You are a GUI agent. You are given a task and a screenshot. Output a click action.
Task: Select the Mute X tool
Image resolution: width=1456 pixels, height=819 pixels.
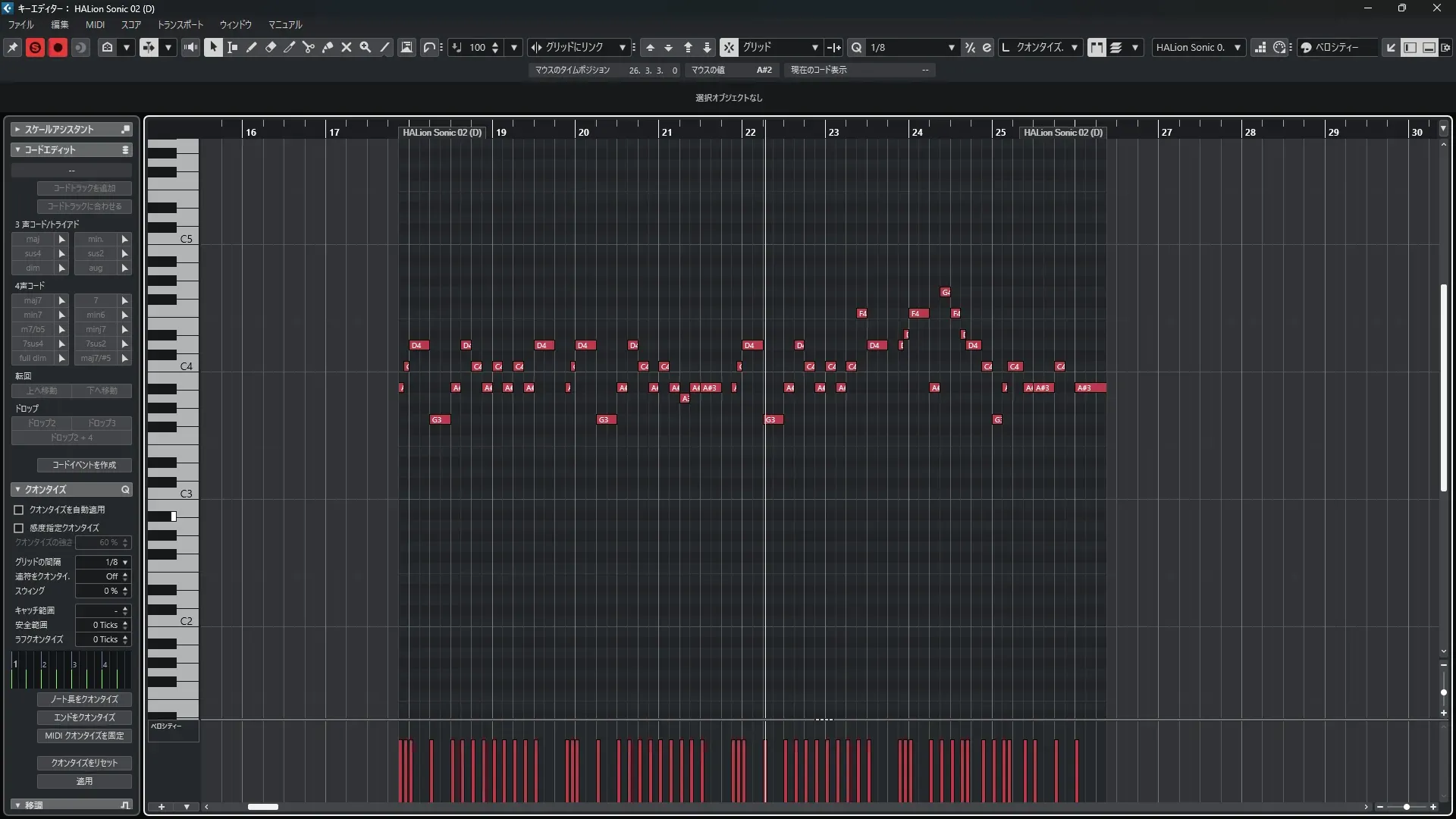click(x=347, y=47)
